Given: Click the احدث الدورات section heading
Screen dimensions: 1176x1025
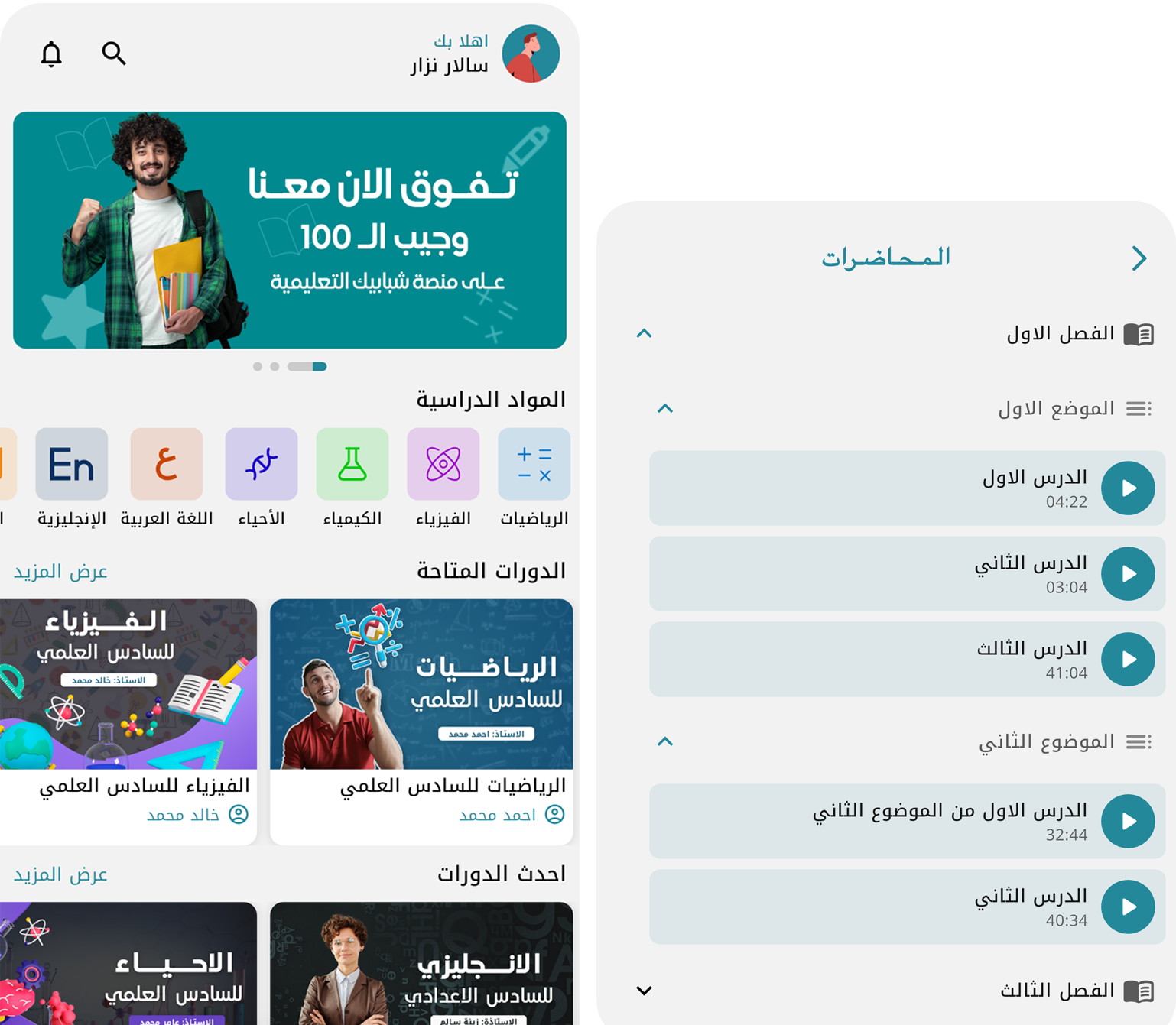Looking at the screenshot, I should 502,874.
